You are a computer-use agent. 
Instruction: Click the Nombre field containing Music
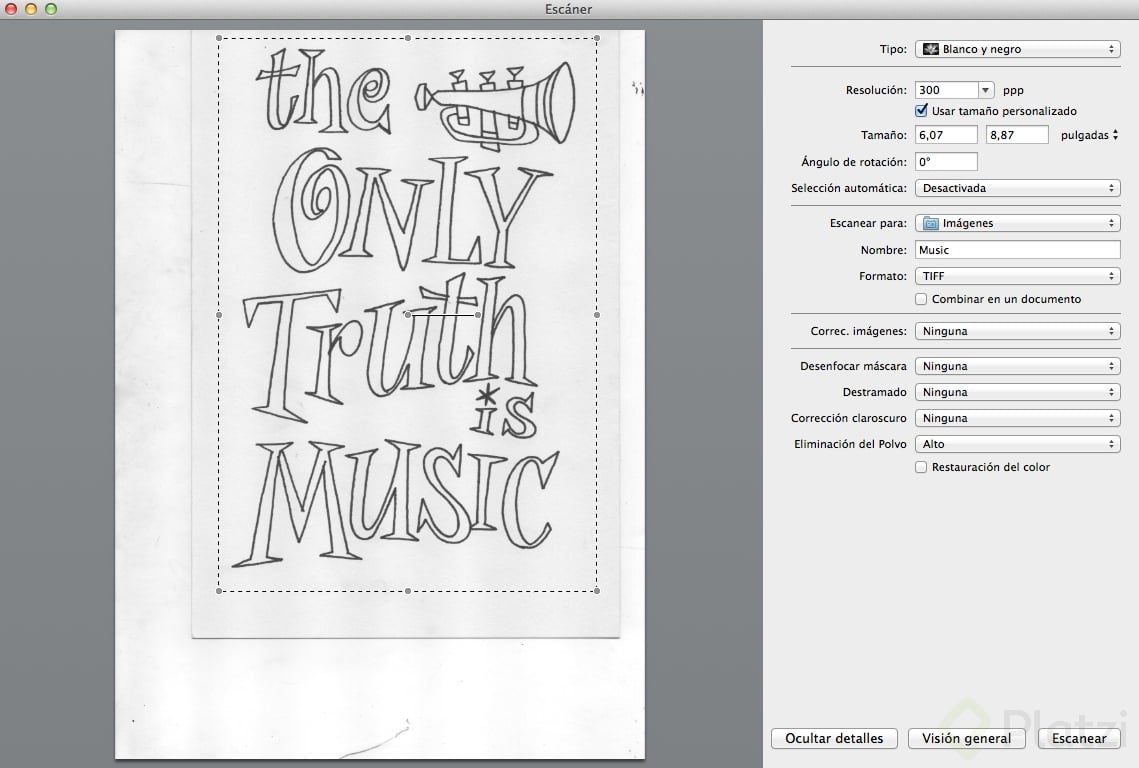(1017, 250)
